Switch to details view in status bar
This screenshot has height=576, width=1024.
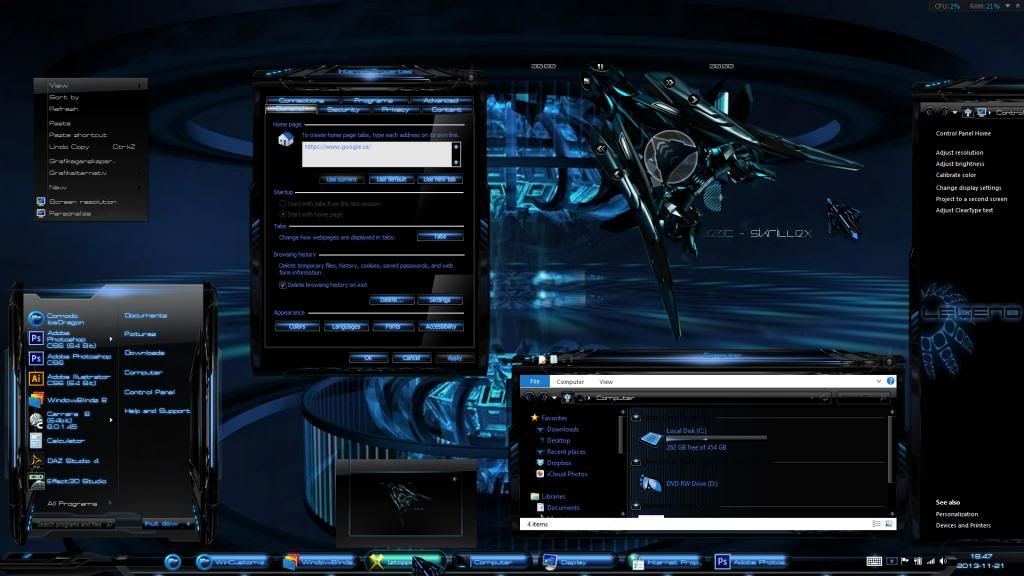[876, 524]
